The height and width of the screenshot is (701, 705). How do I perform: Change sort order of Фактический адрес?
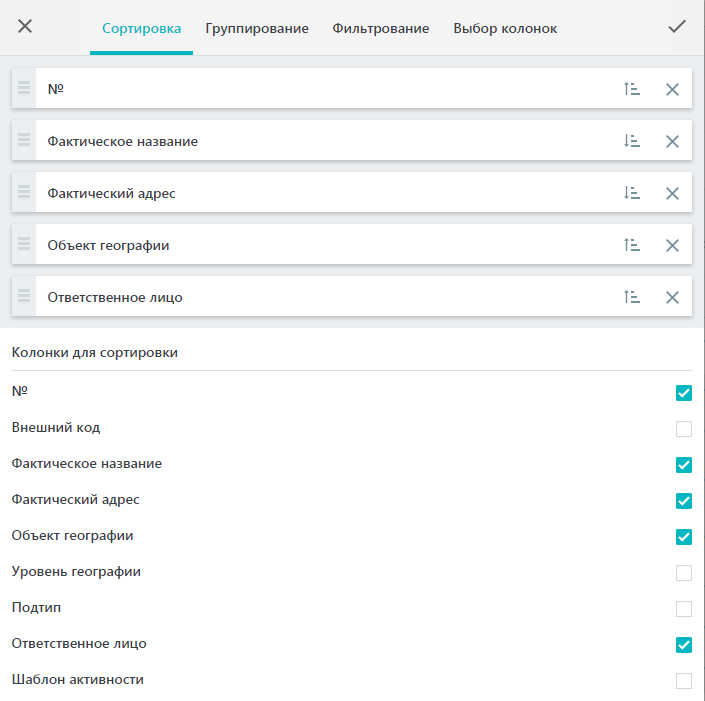[631, 193]
